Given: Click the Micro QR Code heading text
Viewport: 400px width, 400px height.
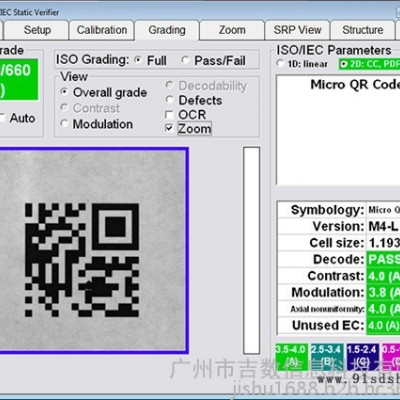Looking at the screenshot, I should pos(355,85).
